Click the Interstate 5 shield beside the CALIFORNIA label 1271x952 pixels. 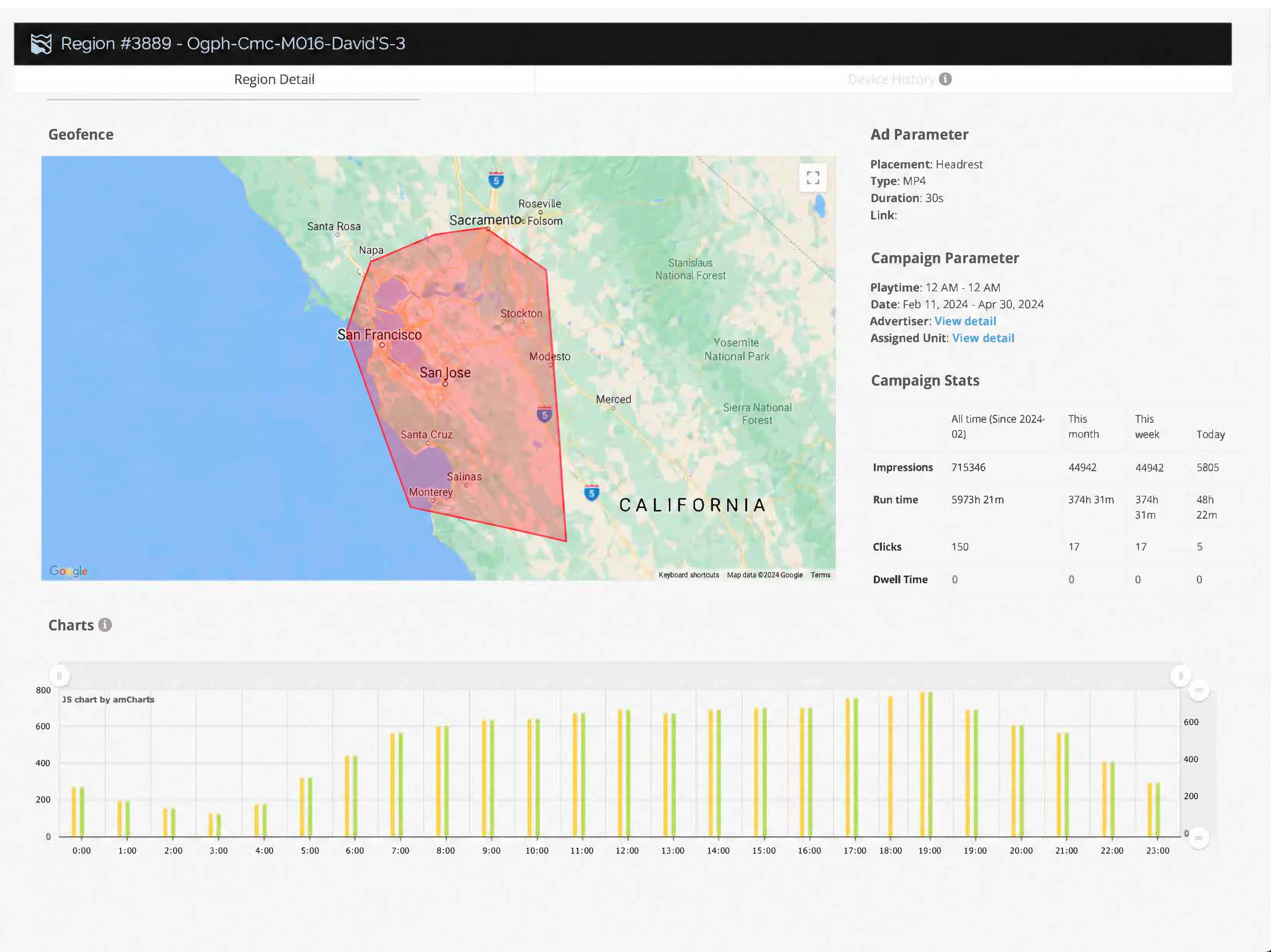coord(592,493)
